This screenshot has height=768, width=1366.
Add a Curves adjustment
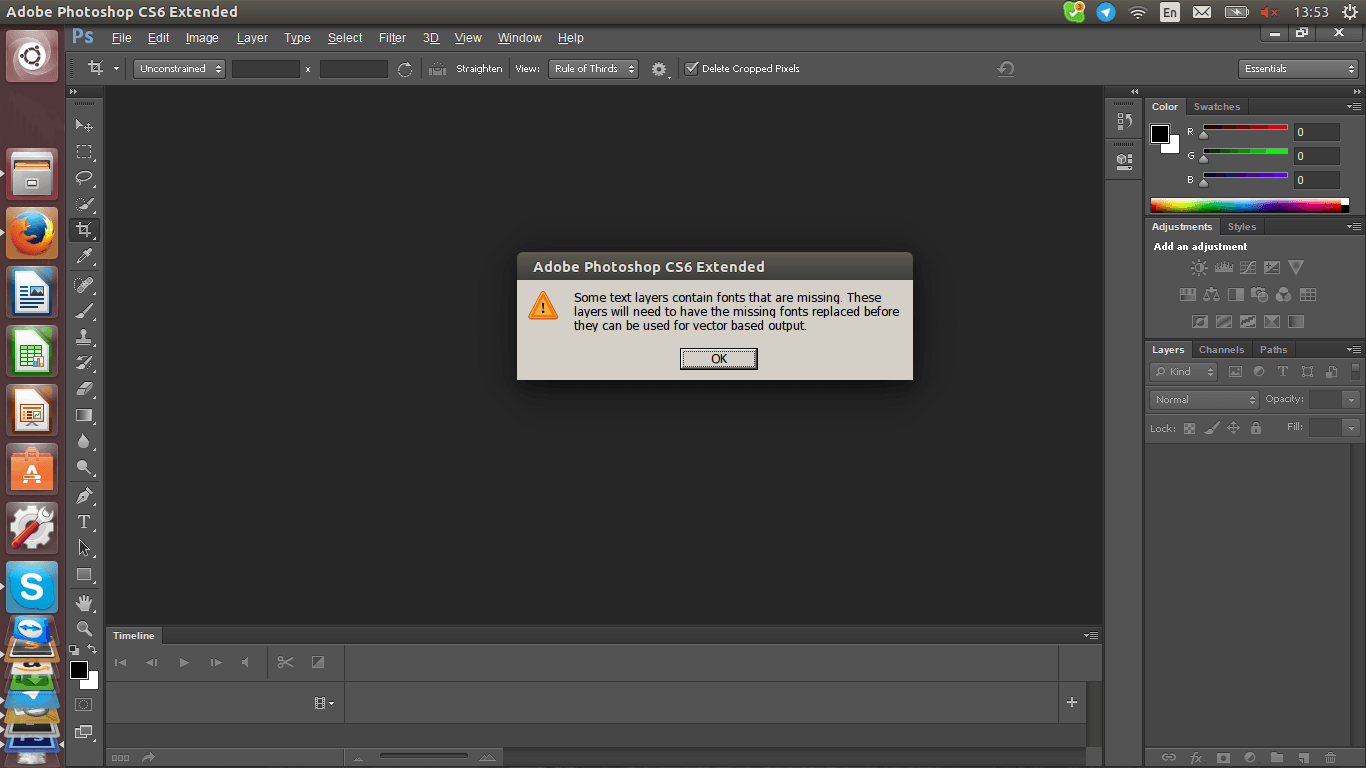tap(1248, 268)
